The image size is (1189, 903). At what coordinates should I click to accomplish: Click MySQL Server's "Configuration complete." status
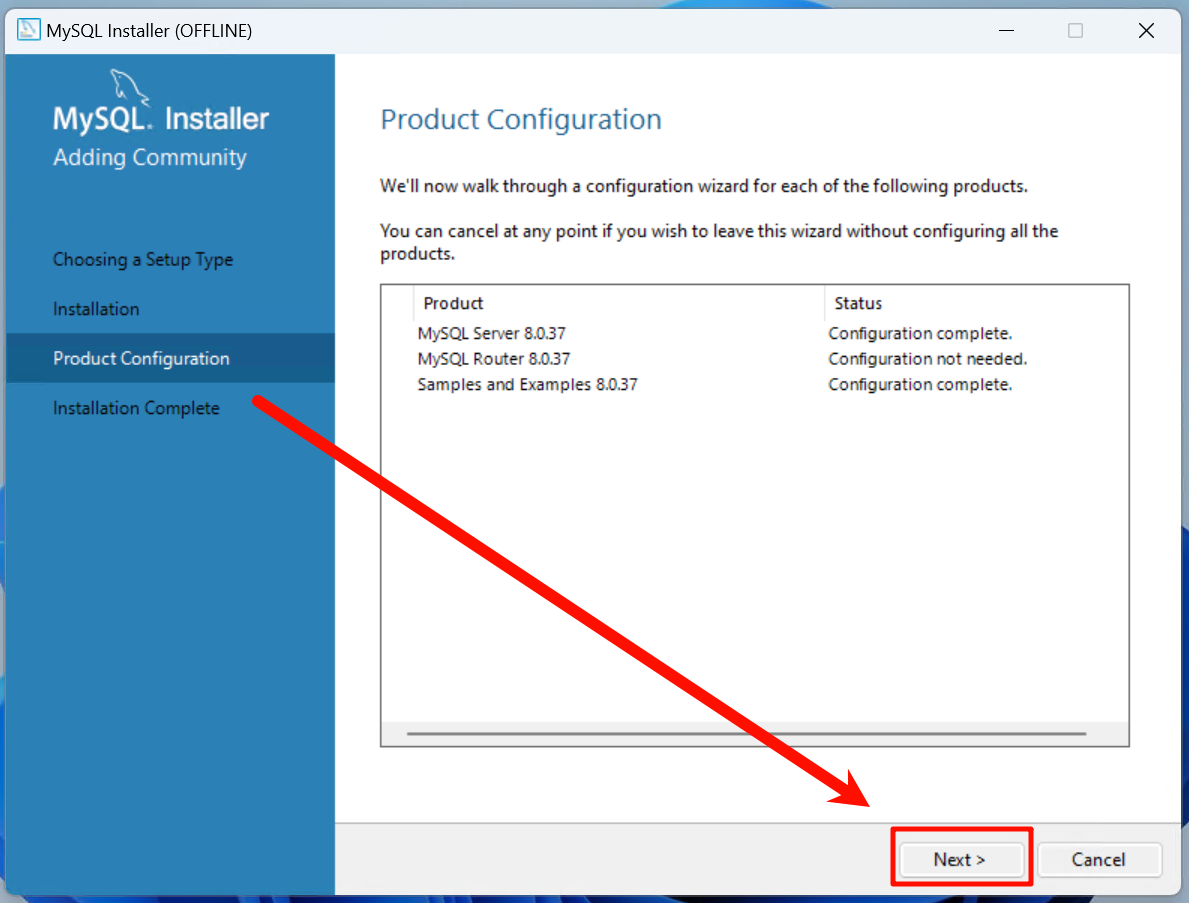pyautogui.click(x=920, y=334)
